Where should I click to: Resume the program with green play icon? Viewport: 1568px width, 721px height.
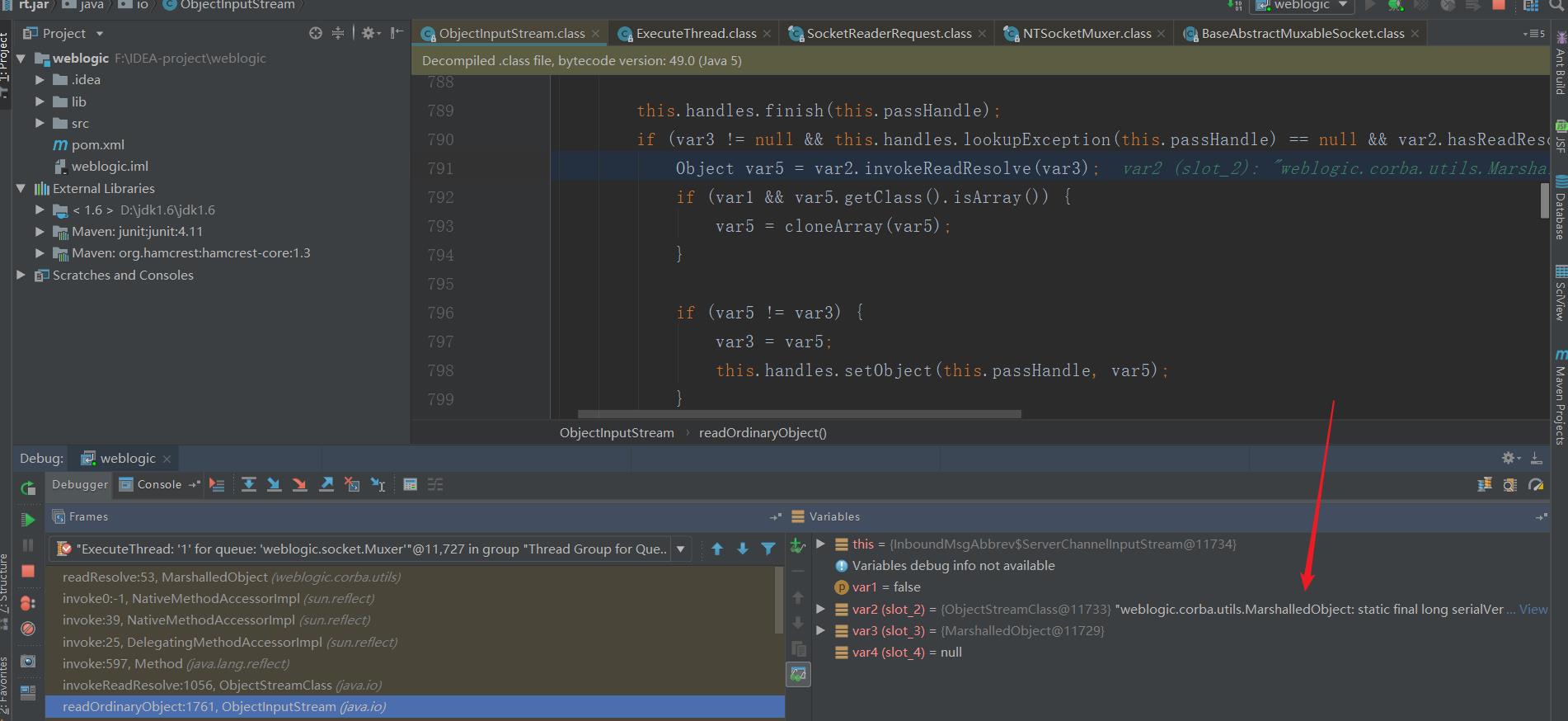(28, 520)
